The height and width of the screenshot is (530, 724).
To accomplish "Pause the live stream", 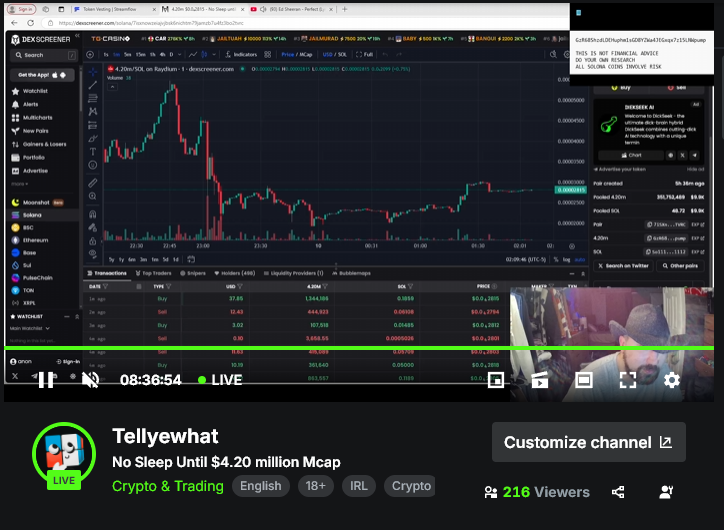I will pyautogui.click(x=46, y=380).
